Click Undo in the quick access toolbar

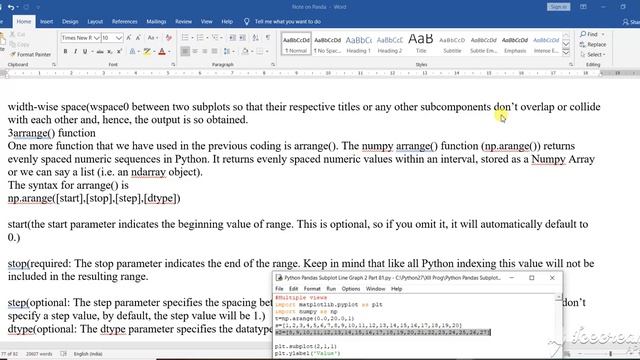pyautogui.click(x=11, y=7)
